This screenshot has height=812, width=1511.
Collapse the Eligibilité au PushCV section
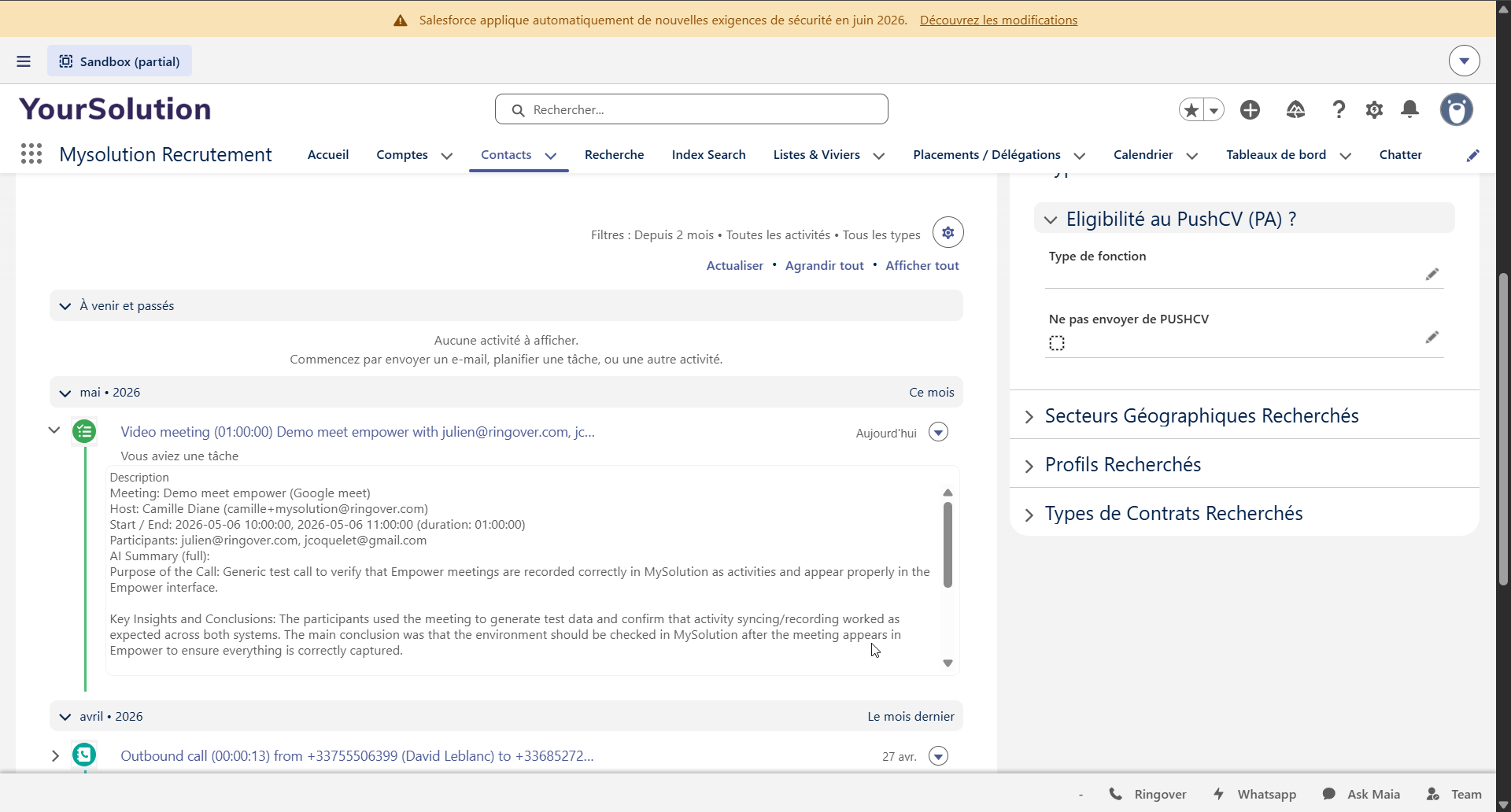[1050, 220]
